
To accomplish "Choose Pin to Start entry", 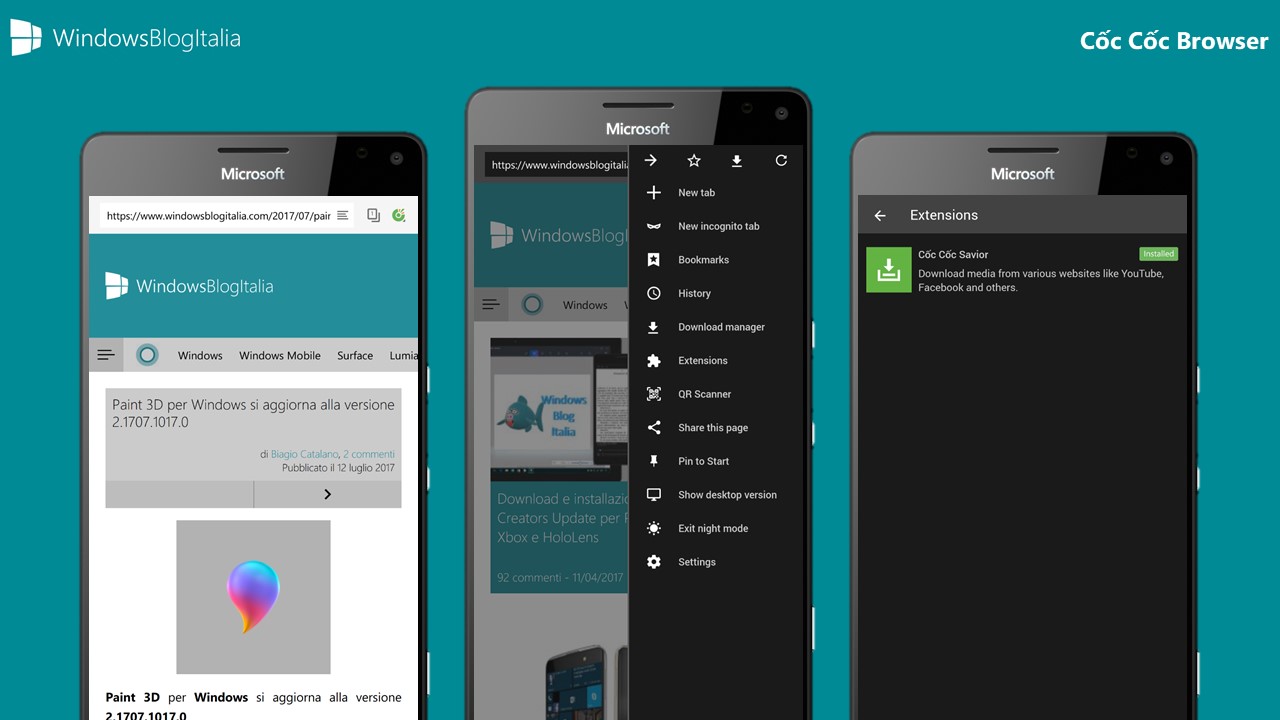I will point(716,461).
